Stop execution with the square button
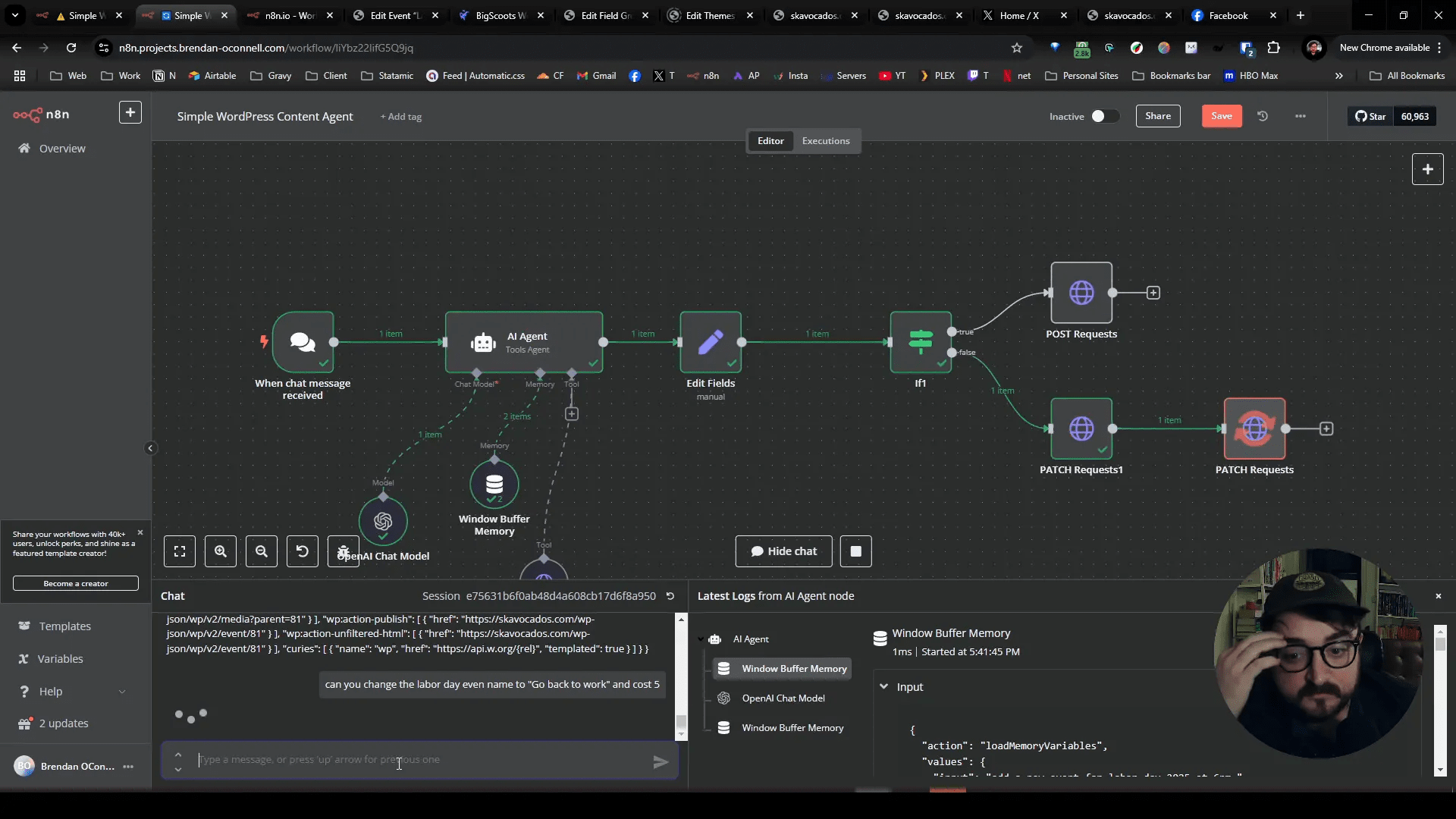 click(856, 551)
